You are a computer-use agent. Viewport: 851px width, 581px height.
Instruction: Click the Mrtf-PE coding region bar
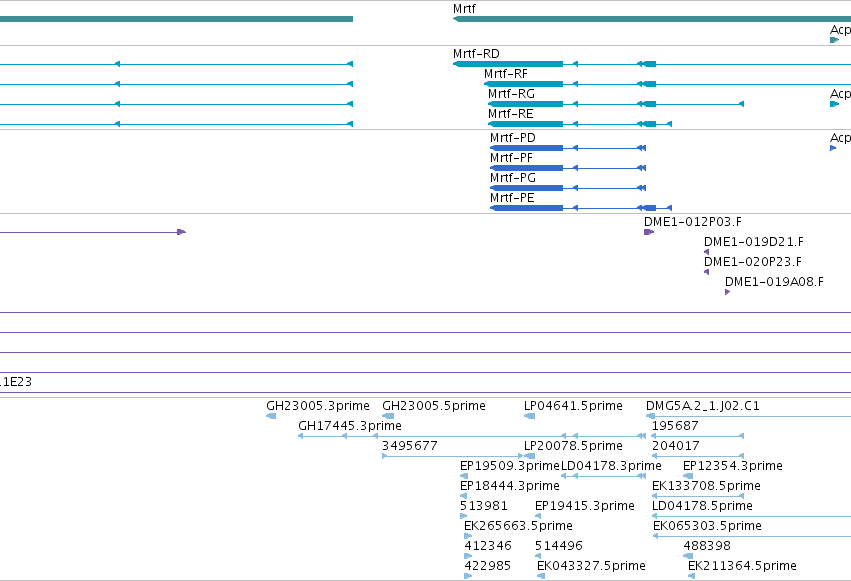(526, 208)
